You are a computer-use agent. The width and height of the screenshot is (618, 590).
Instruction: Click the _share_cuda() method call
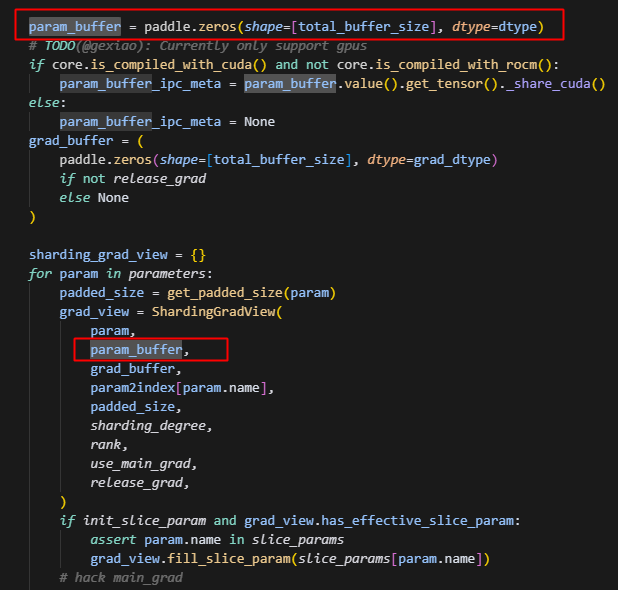click(x=555, y=84)
